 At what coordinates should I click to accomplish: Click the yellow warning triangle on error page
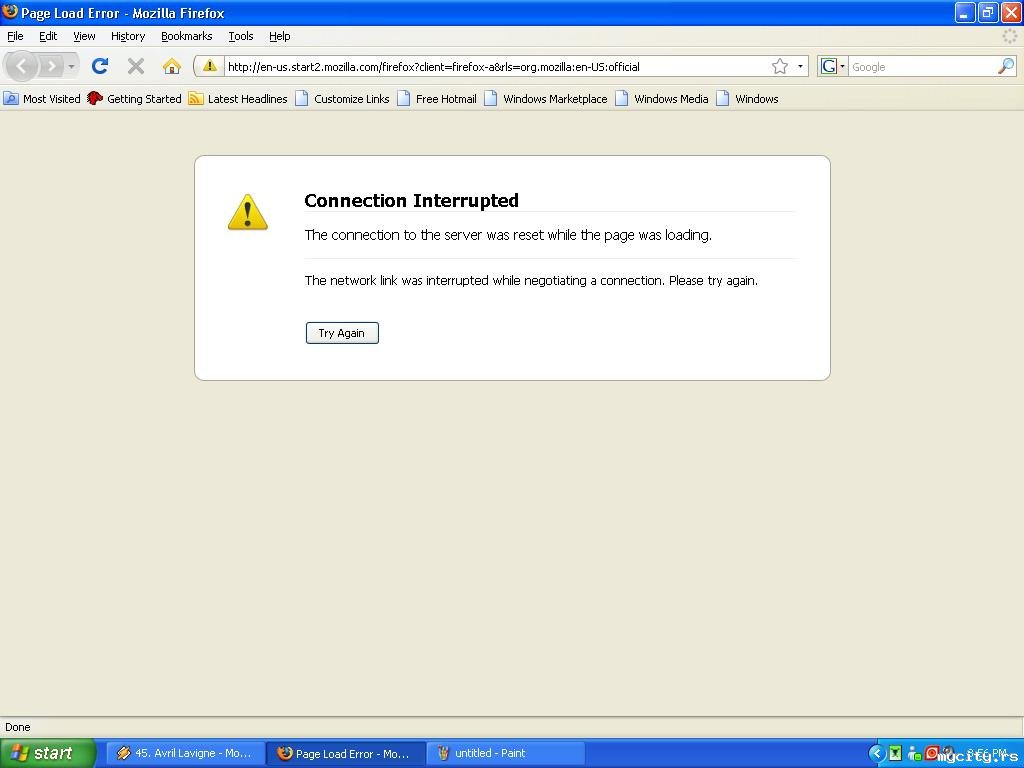point(248,212)
